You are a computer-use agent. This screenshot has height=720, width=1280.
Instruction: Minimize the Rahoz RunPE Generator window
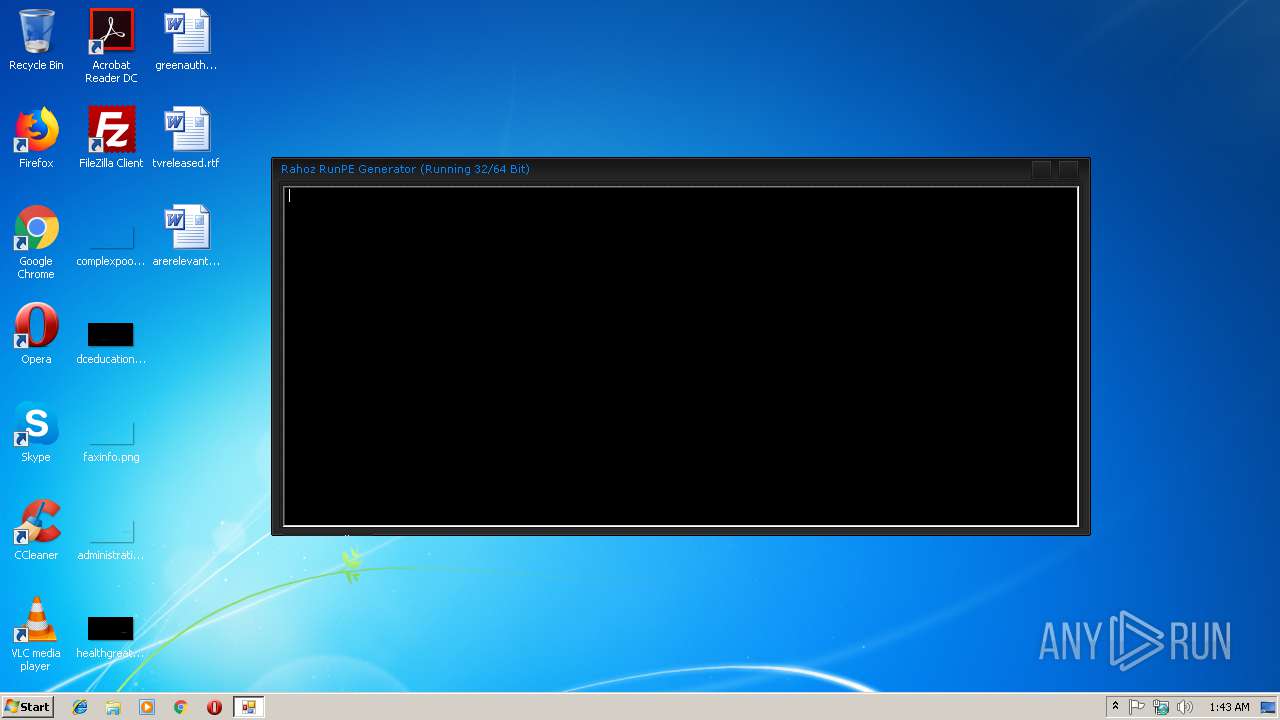1041,169
